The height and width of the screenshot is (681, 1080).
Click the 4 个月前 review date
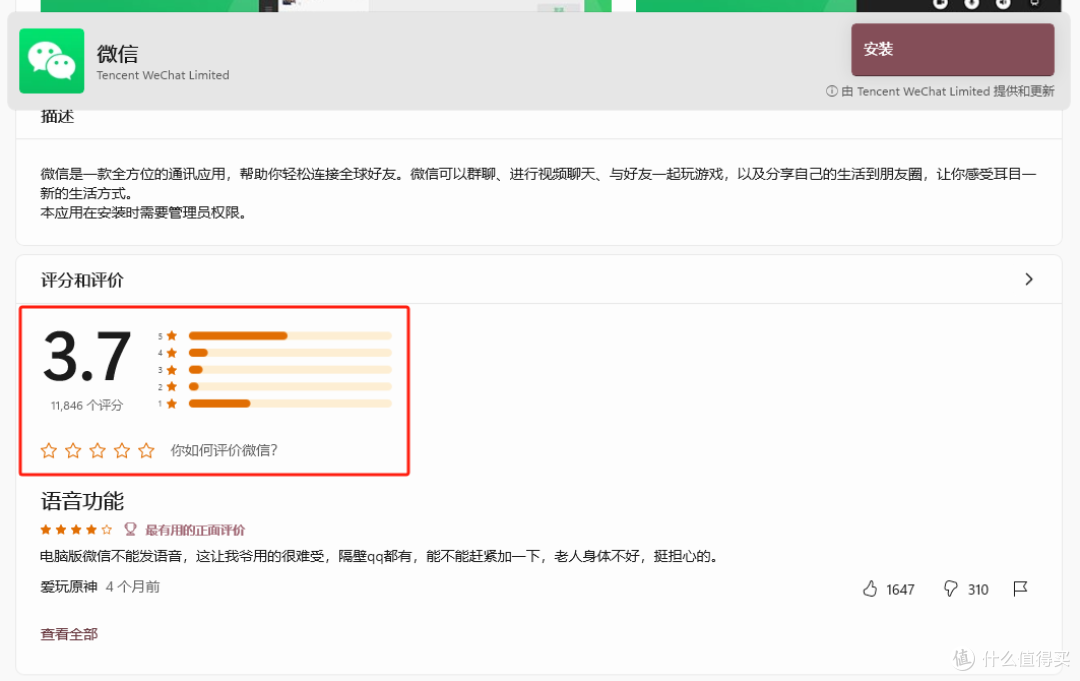132,587
